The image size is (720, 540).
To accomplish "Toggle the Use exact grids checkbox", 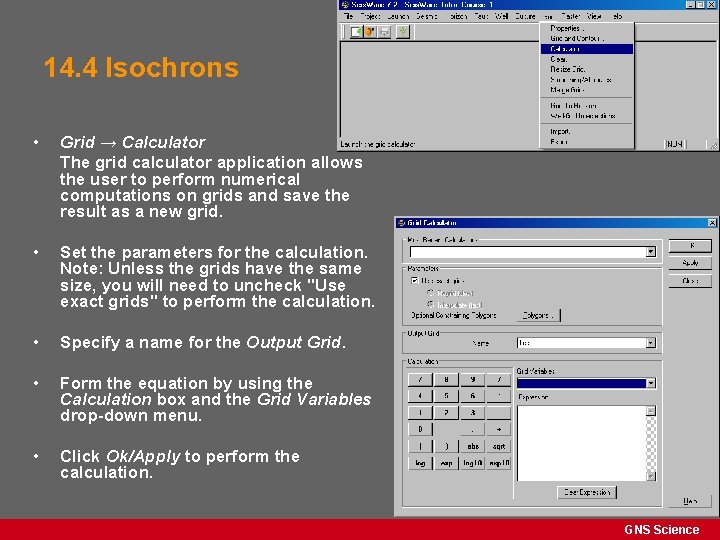I will coord(415,281).
